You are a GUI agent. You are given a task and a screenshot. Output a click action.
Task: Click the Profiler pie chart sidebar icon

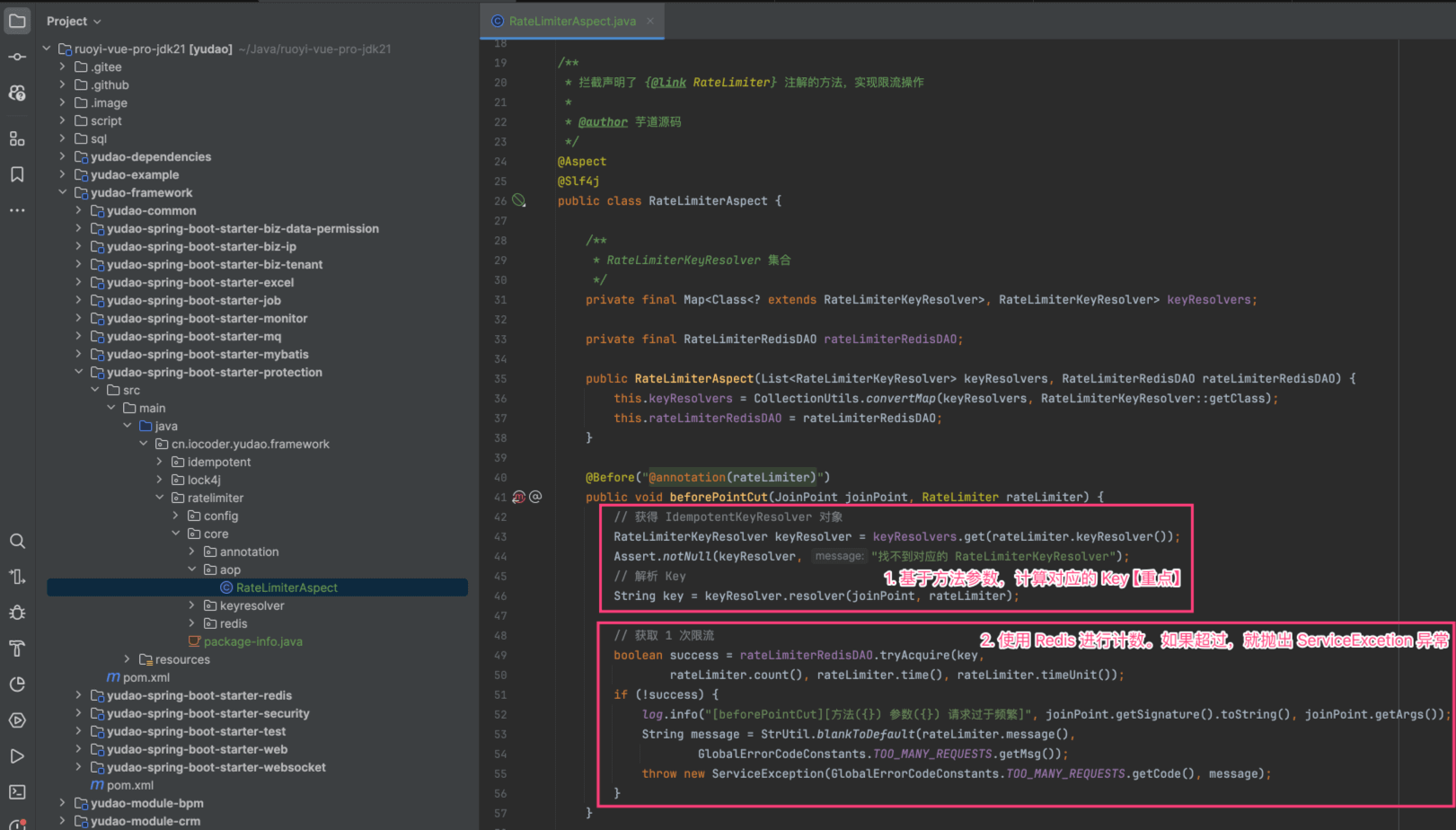17,684
